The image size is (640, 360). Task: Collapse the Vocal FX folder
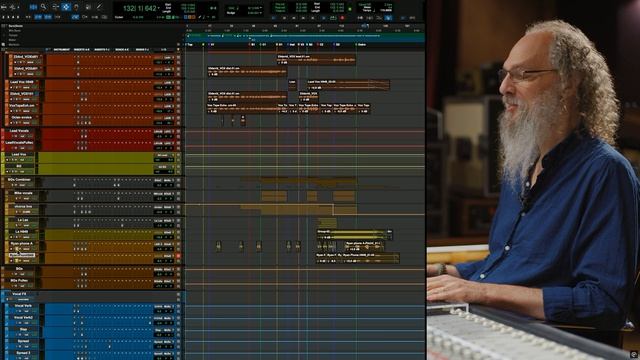(x=3, y=294)
